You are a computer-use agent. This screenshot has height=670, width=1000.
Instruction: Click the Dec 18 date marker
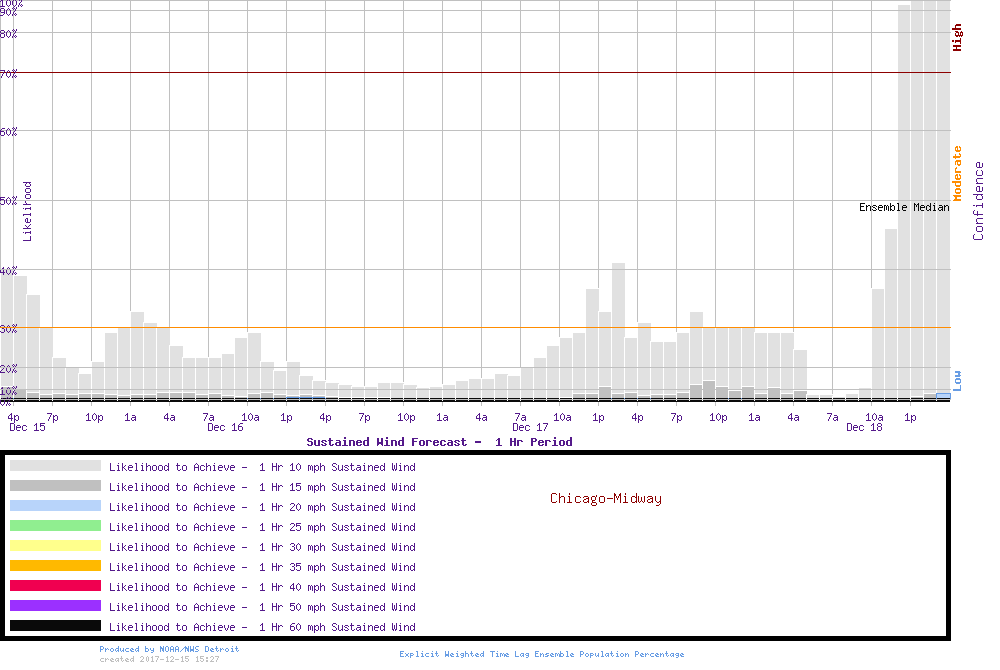point(864,428)
